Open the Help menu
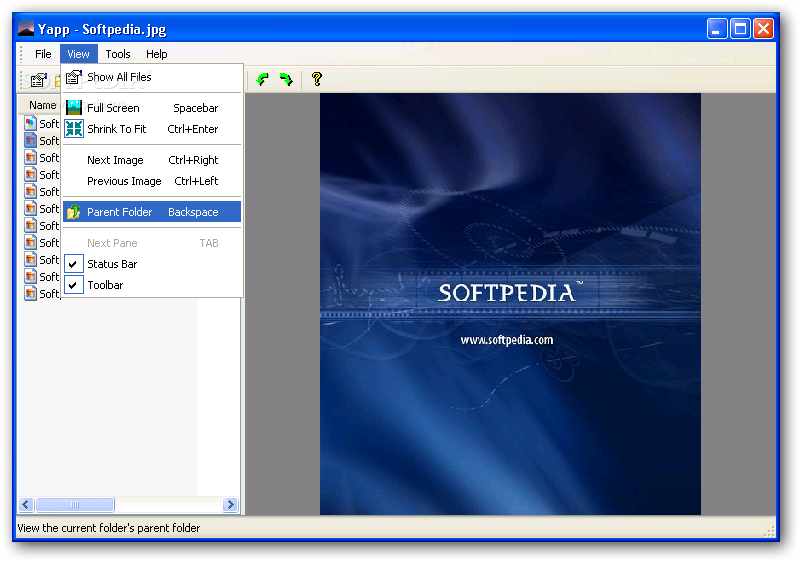The height and width of the screenshot is (562, 800). coord(157,54)
